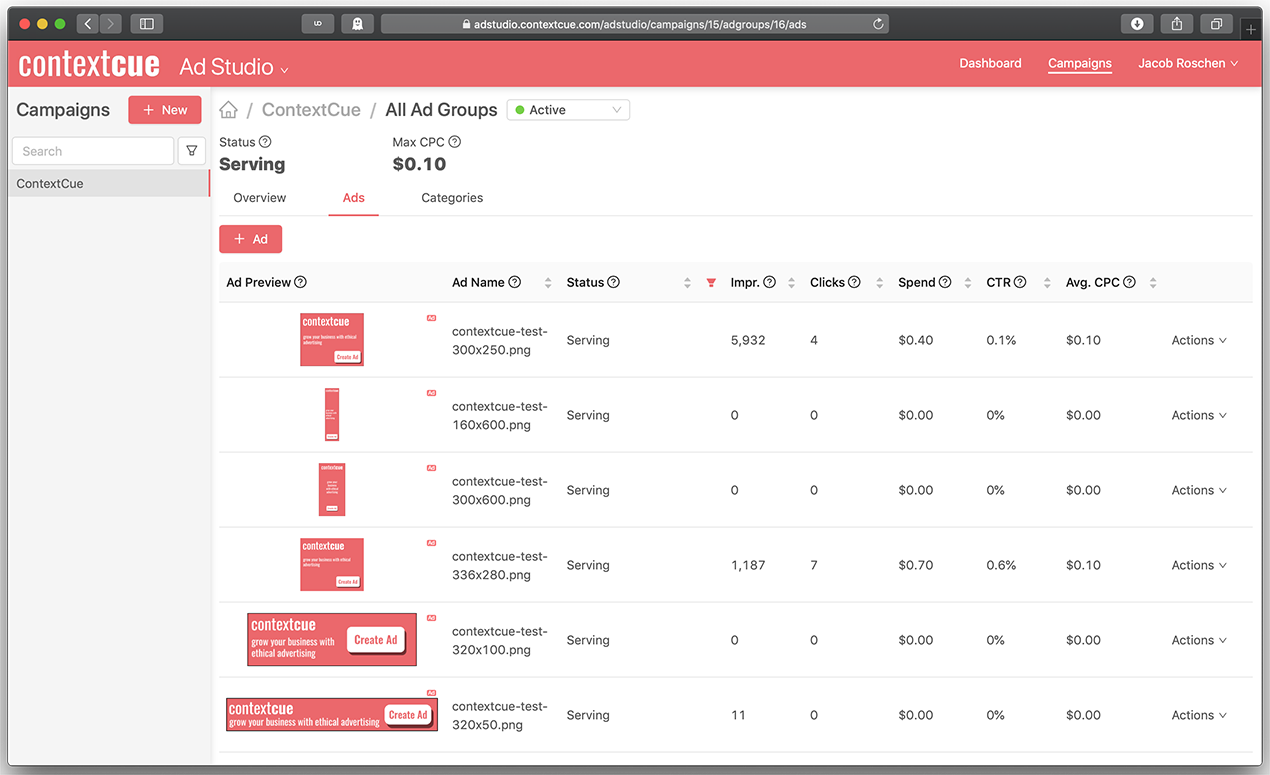Image resolution: width=1270 pixels, height=775 pixels.
Task: Click the home breadcrumb icon
Action: [x=229, y=110]
